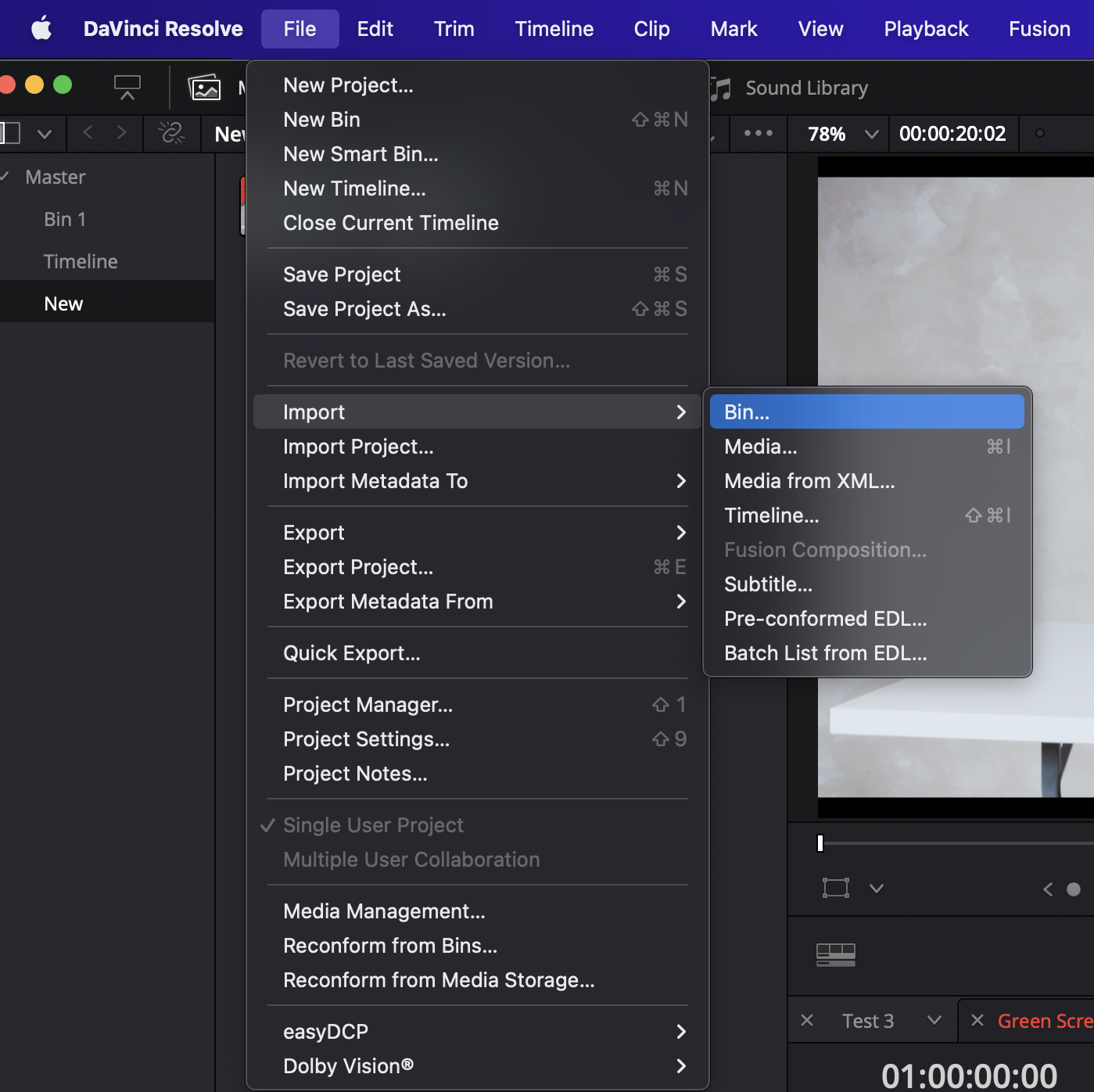Choose Save Project As...
Viewport: 1094px width, 1092px height.
478,309
